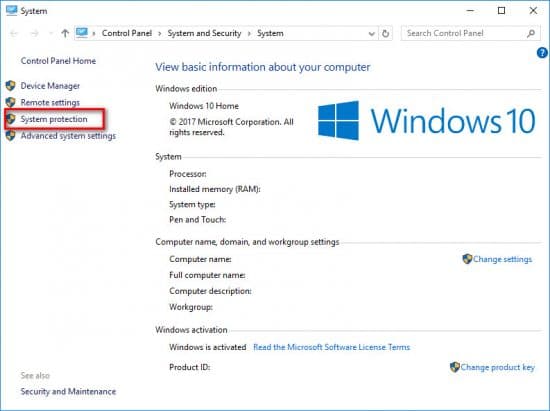Click 'Windows is activated' text

(208, 347)
